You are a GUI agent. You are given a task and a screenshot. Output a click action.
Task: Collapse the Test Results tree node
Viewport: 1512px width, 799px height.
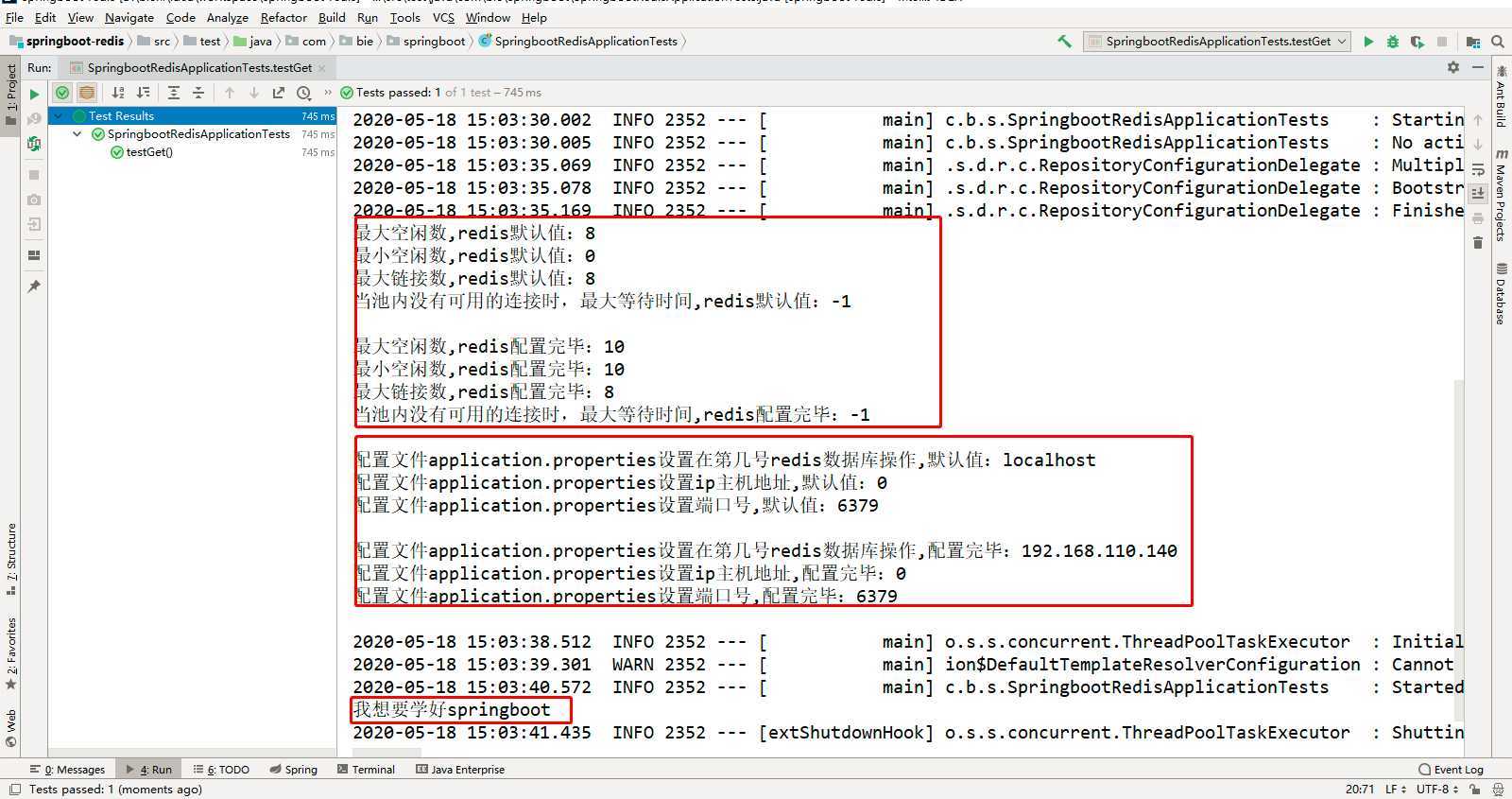pos(59,115)
